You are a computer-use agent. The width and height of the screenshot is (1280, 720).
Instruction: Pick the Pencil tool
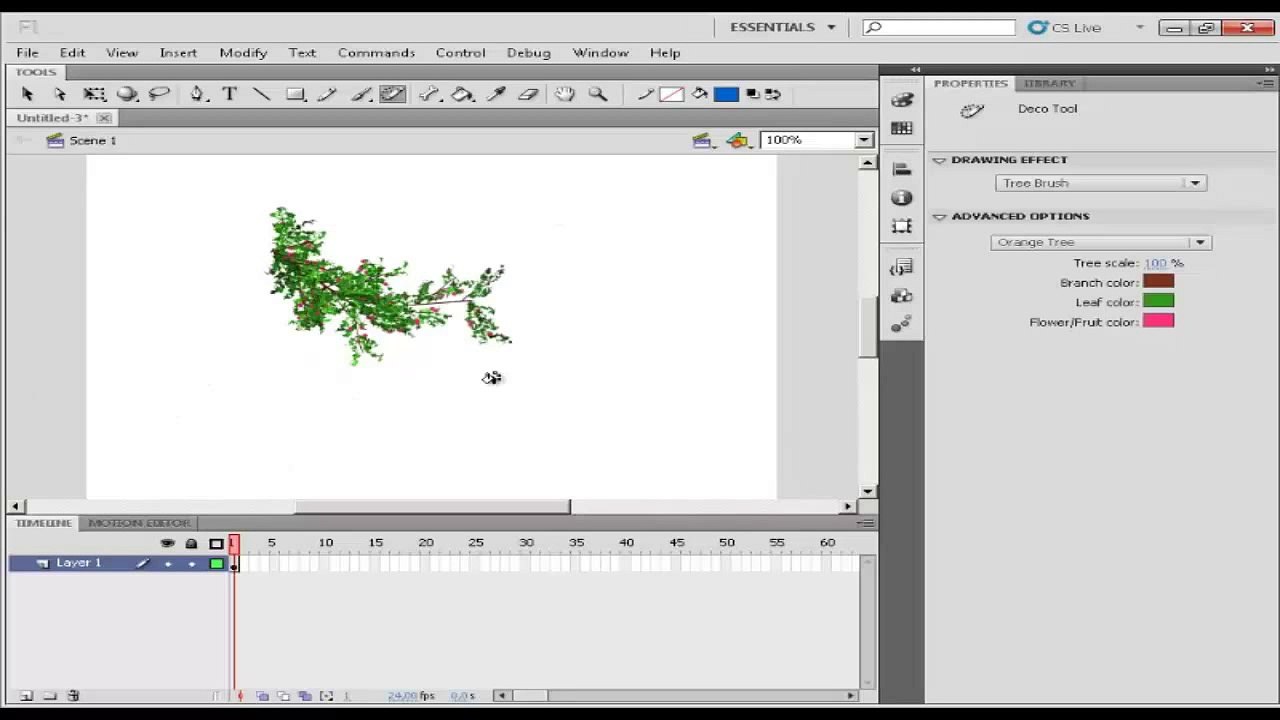click(x=327, y=94)
